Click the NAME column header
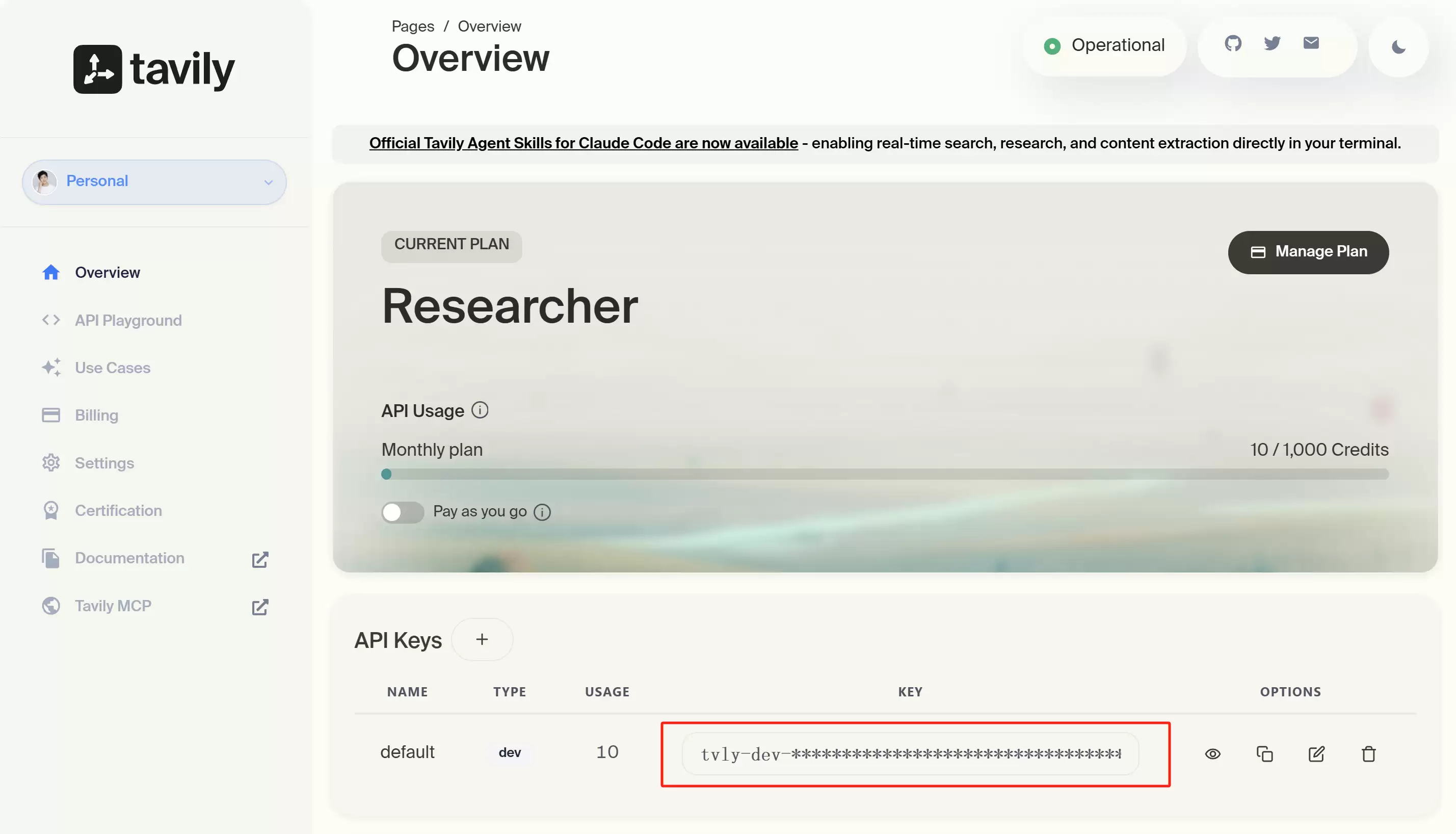This screenshot has height=834, width=1456. (407, 692)
